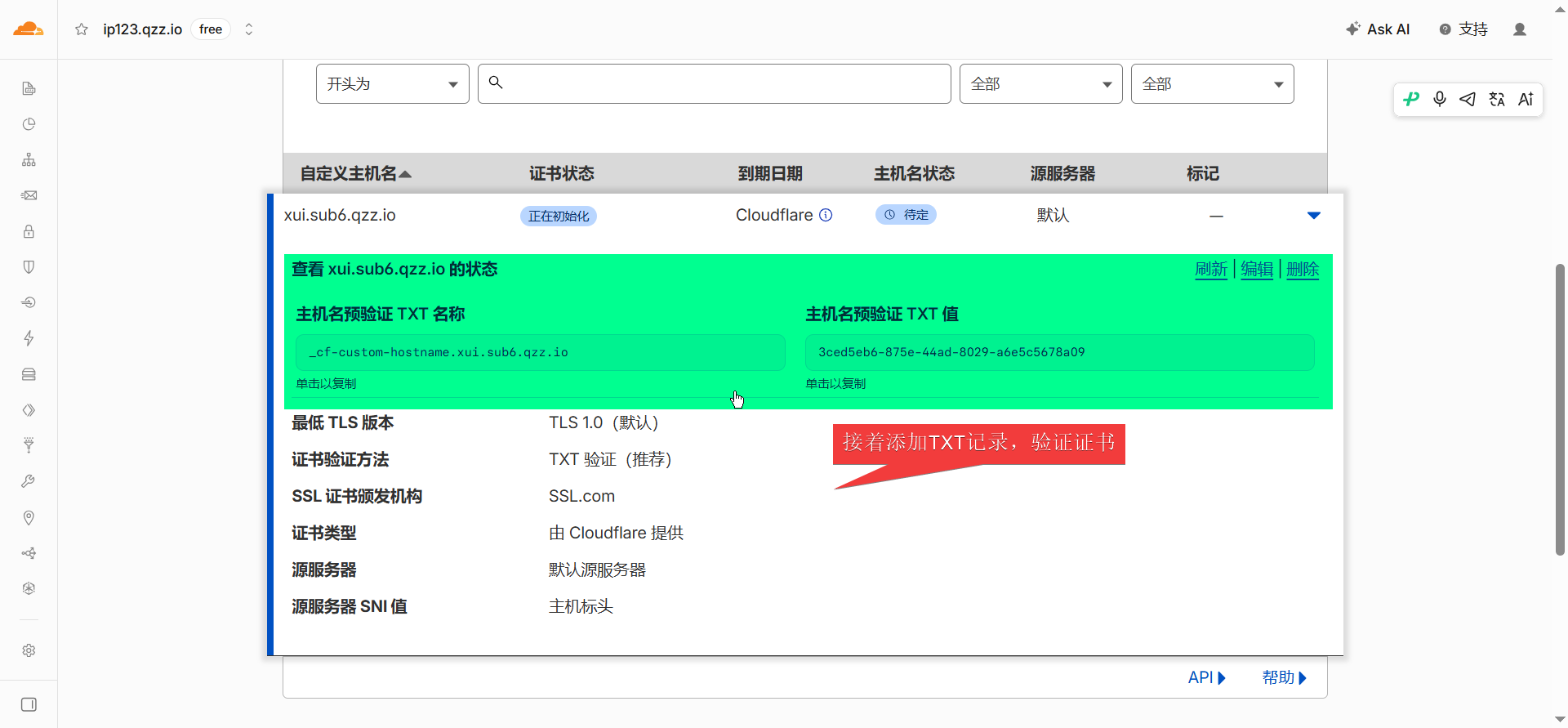Click the translate icon in floating toolbar
Image resolution: width=1568 pixels, height=728 pixels.
pyautogui.click(x=1497, y=99)
